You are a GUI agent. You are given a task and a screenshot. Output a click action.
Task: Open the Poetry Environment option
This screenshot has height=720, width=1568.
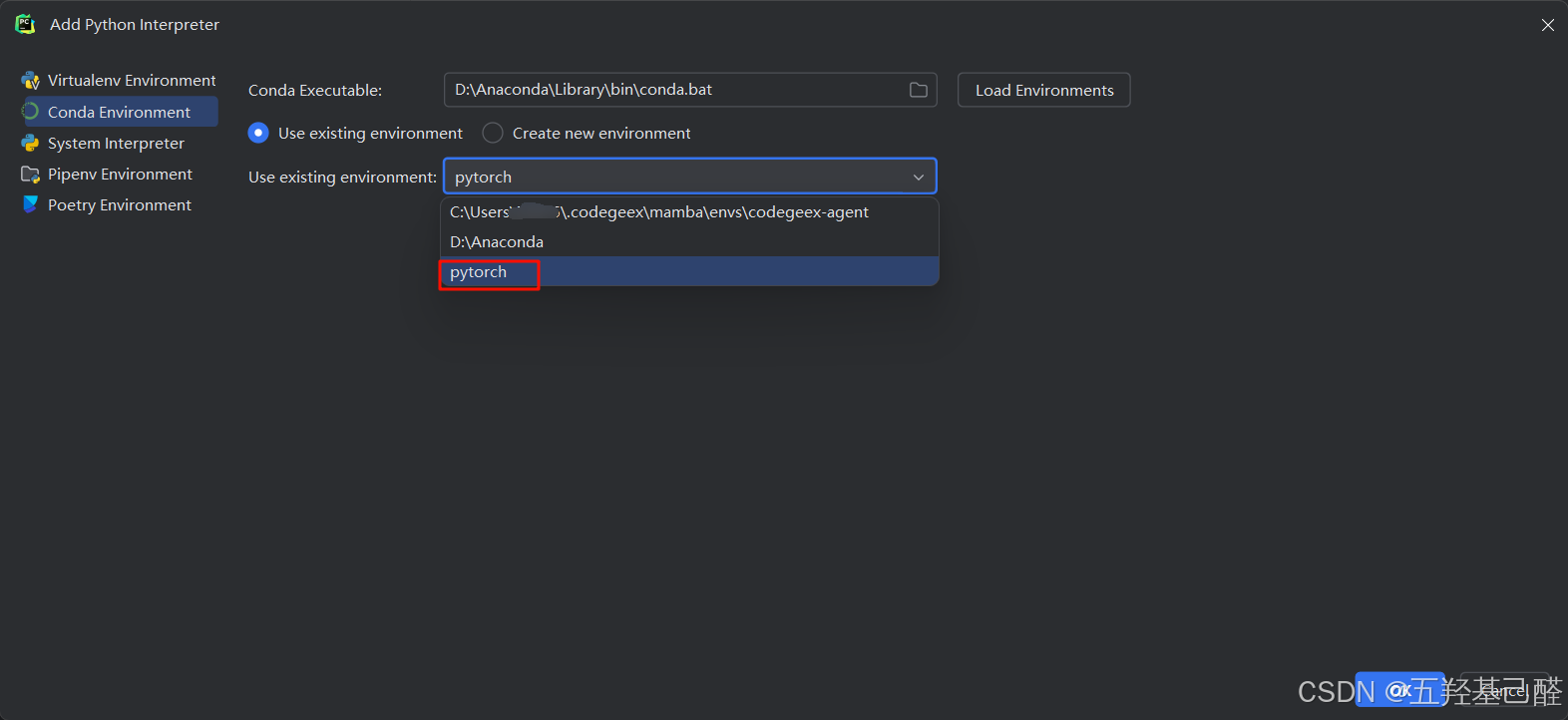click(118, 204)
